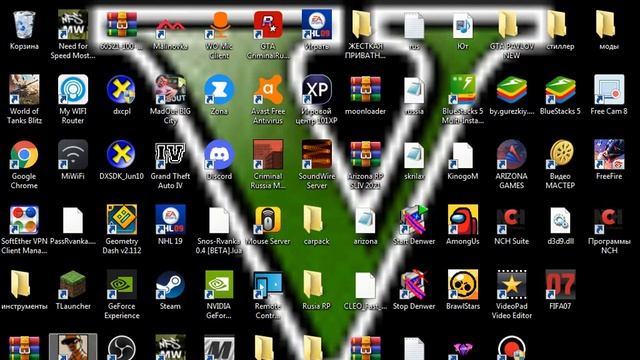The width and height of the screenshot is (640, 360).
Task: Open the MiWiFi app
Action: point(73,155)
